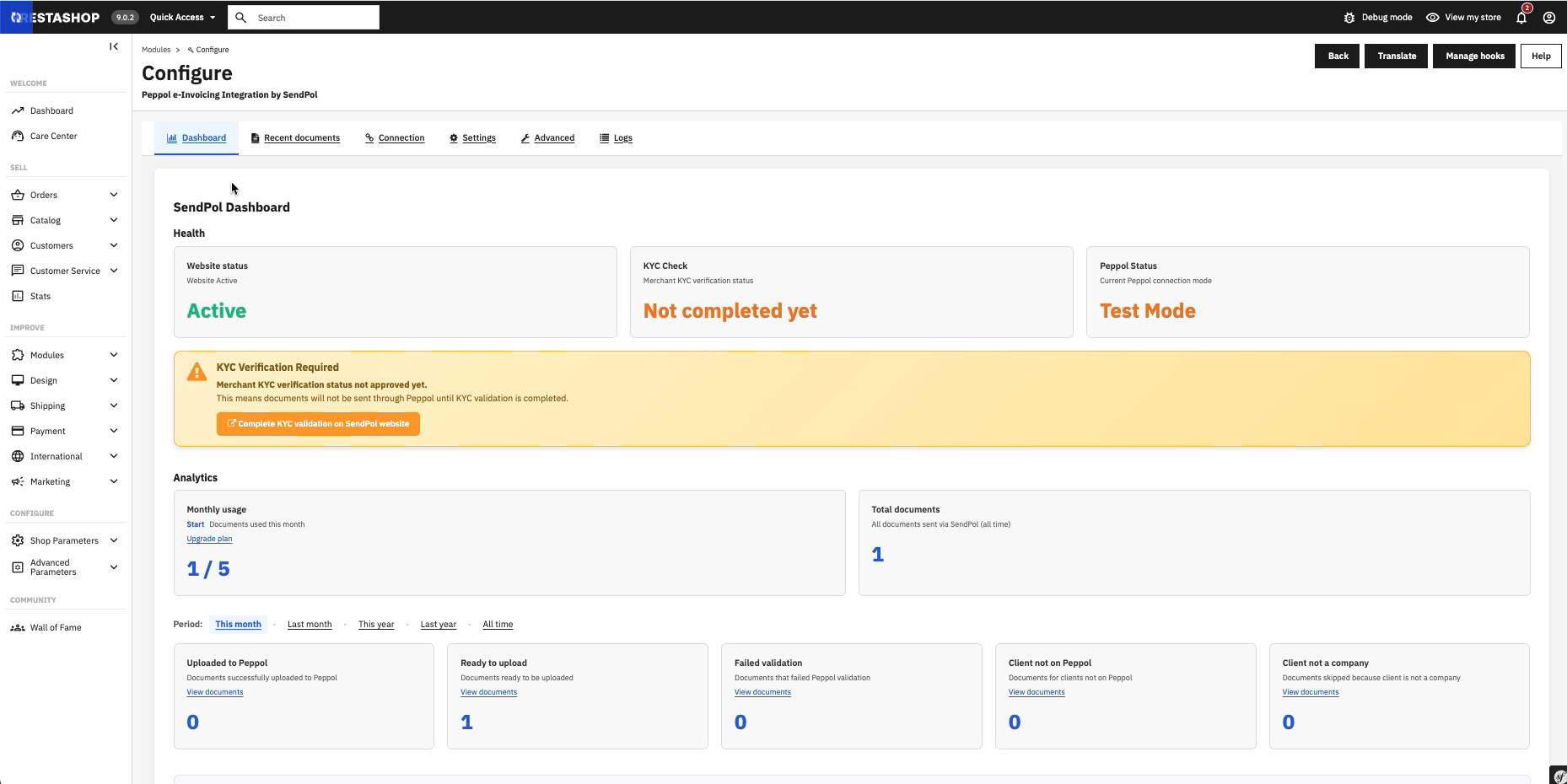Open the employee profile icon
This screenshot has height=784, width=1567.
pyautogui.click(x=1549, y=17)
